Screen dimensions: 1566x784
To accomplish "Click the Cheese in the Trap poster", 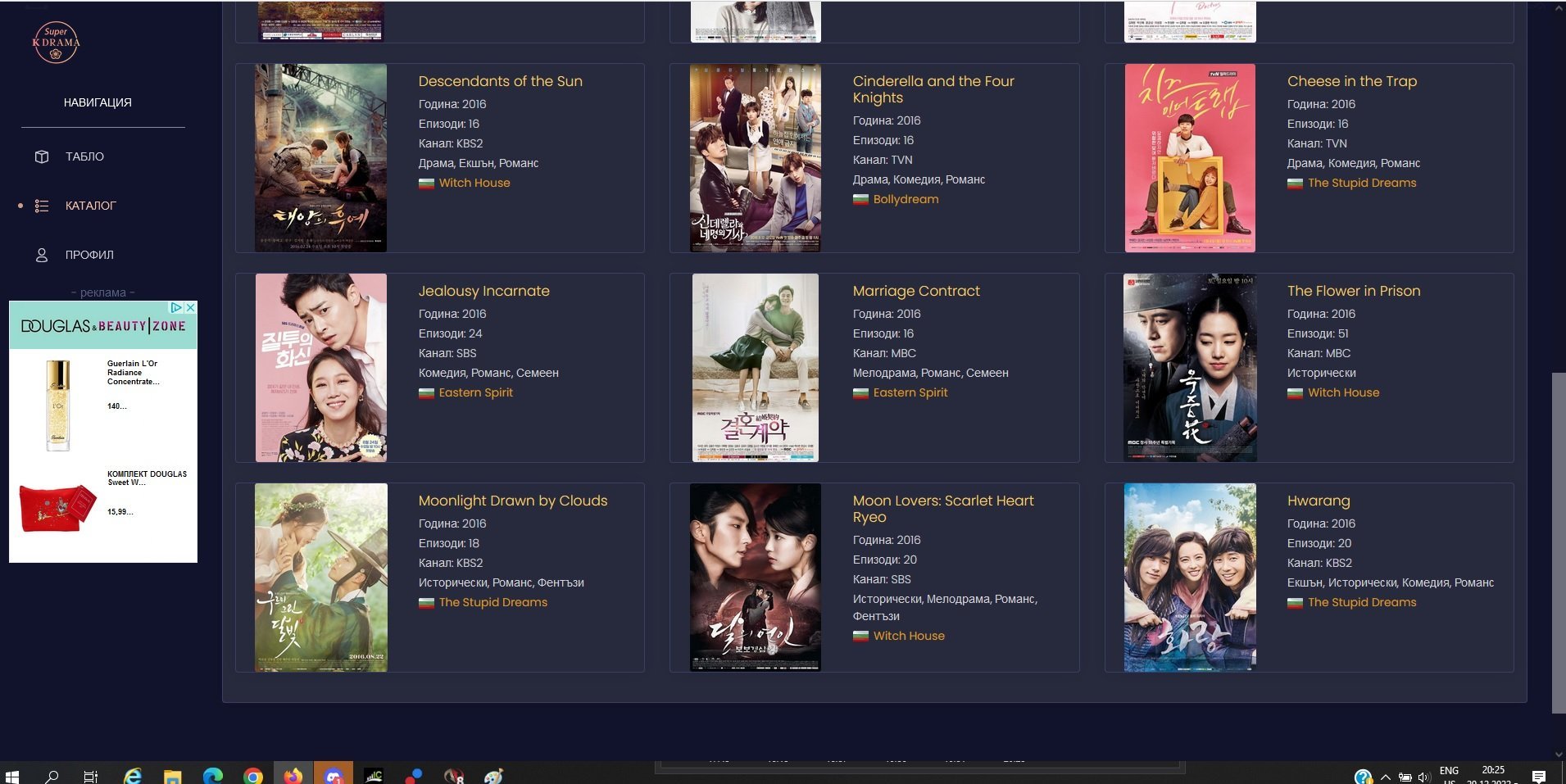I will [1189, 158].
